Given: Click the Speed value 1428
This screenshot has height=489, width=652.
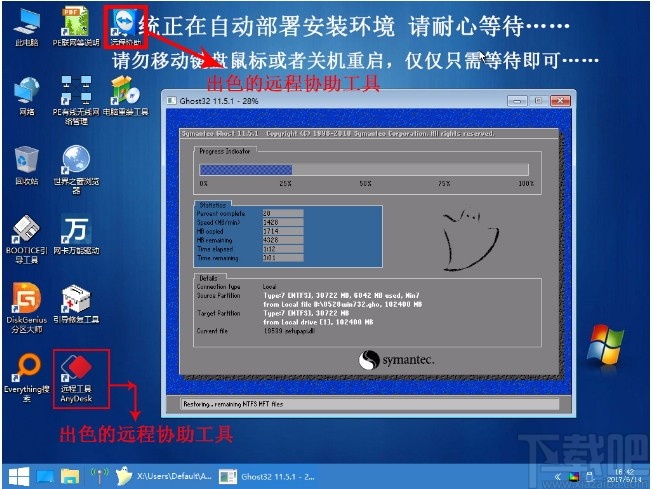Looking at the screenshot, I should pyautogui.click(x=283, y=222).
